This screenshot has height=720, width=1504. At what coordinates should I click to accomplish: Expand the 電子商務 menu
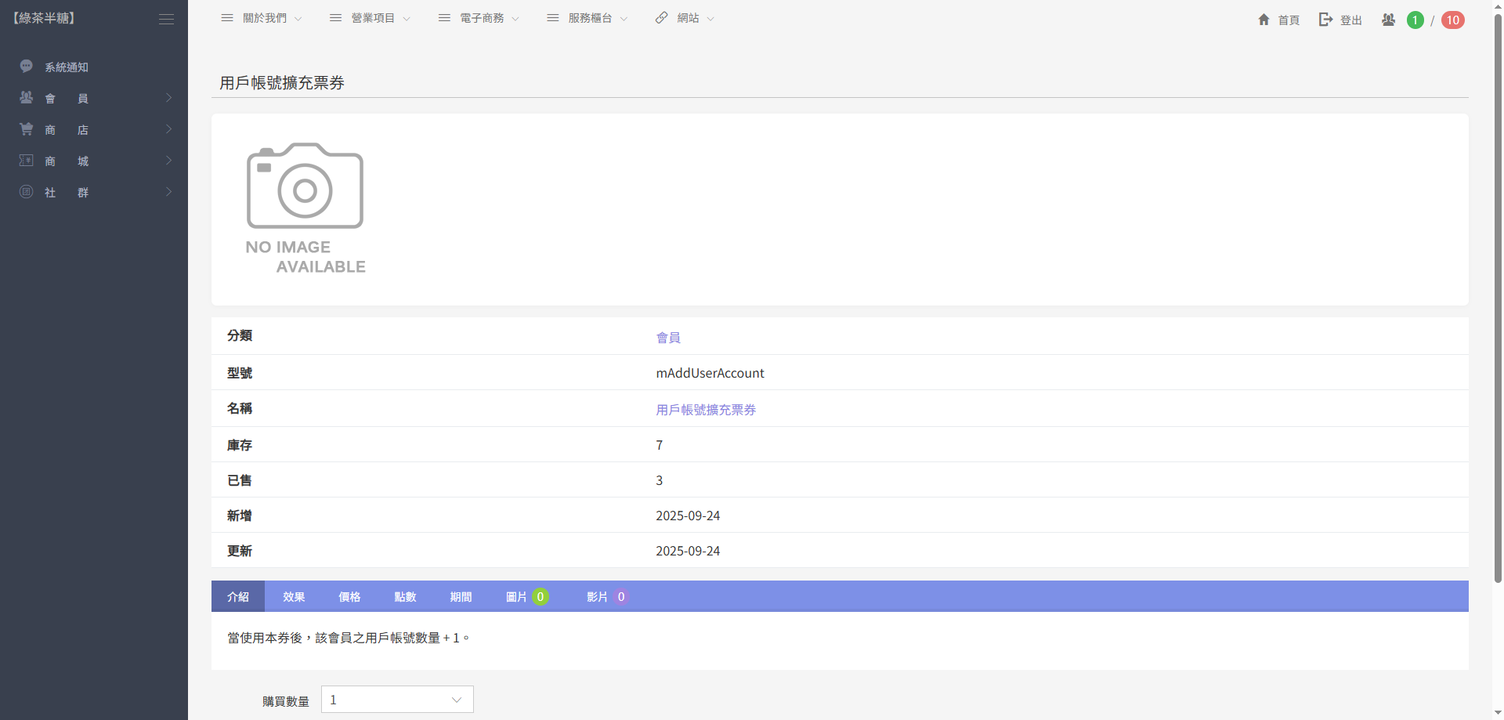(x=479, y=18)
